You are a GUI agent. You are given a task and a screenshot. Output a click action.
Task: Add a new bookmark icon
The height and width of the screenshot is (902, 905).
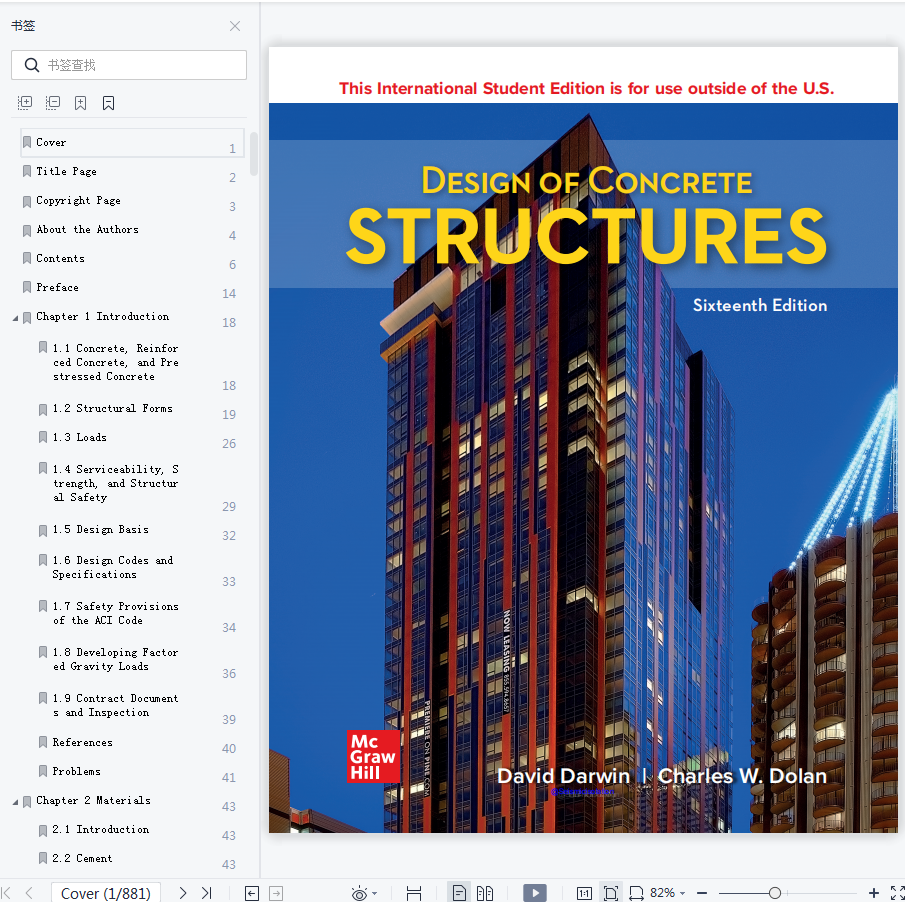(x=80, y=103)
